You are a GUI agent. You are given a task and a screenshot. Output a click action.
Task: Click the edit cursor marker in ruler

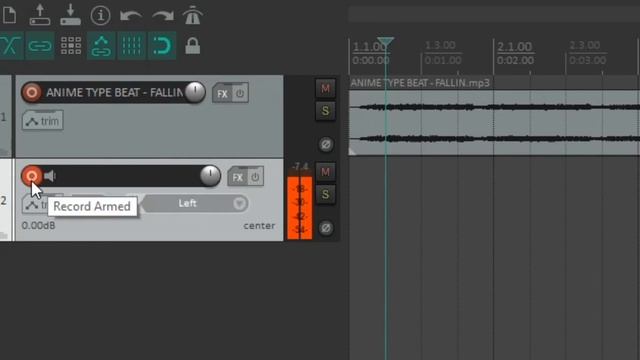[385, 42]
